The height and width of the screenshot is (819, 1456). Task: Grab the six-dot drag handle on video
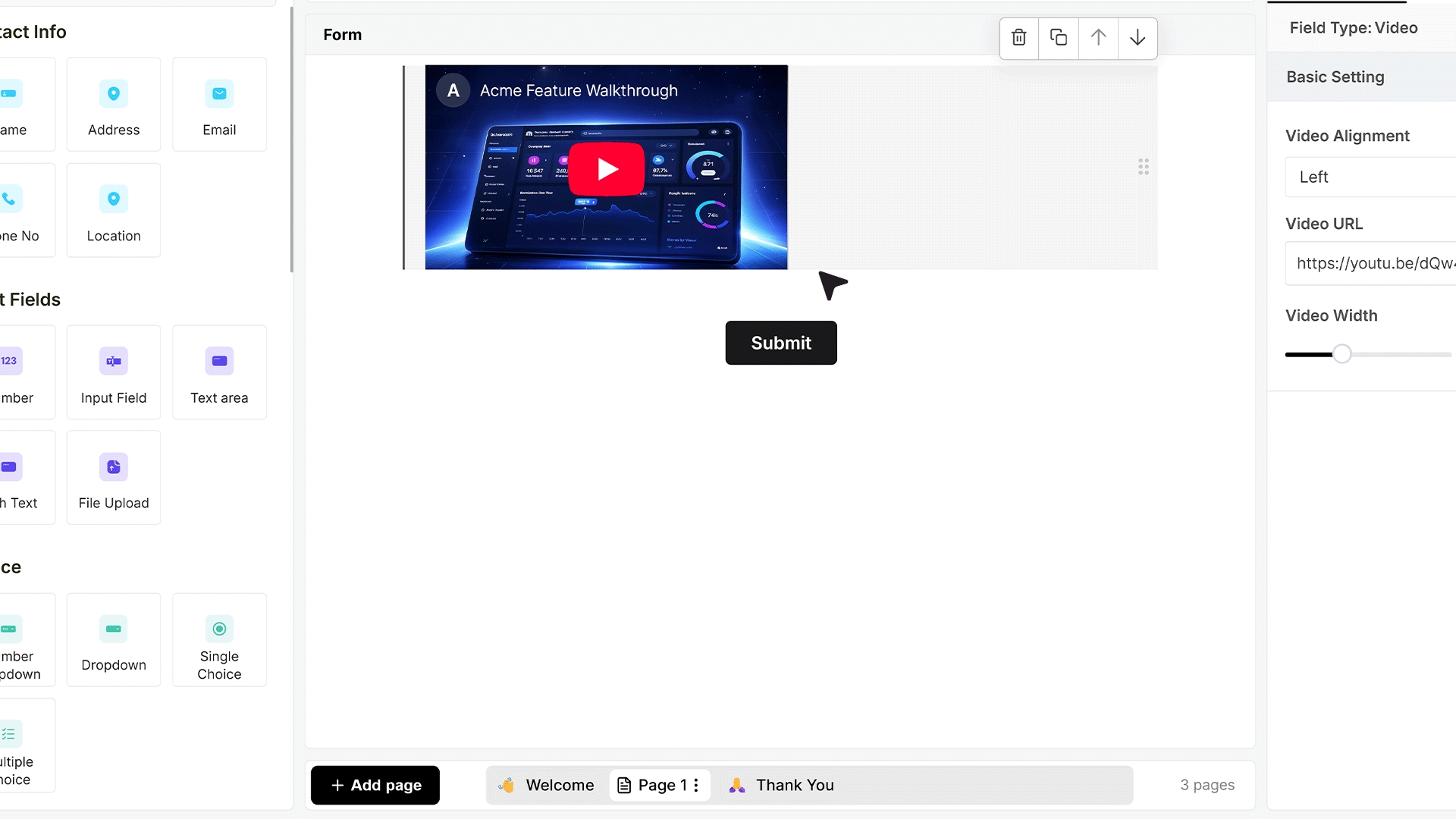(1144, 167)
